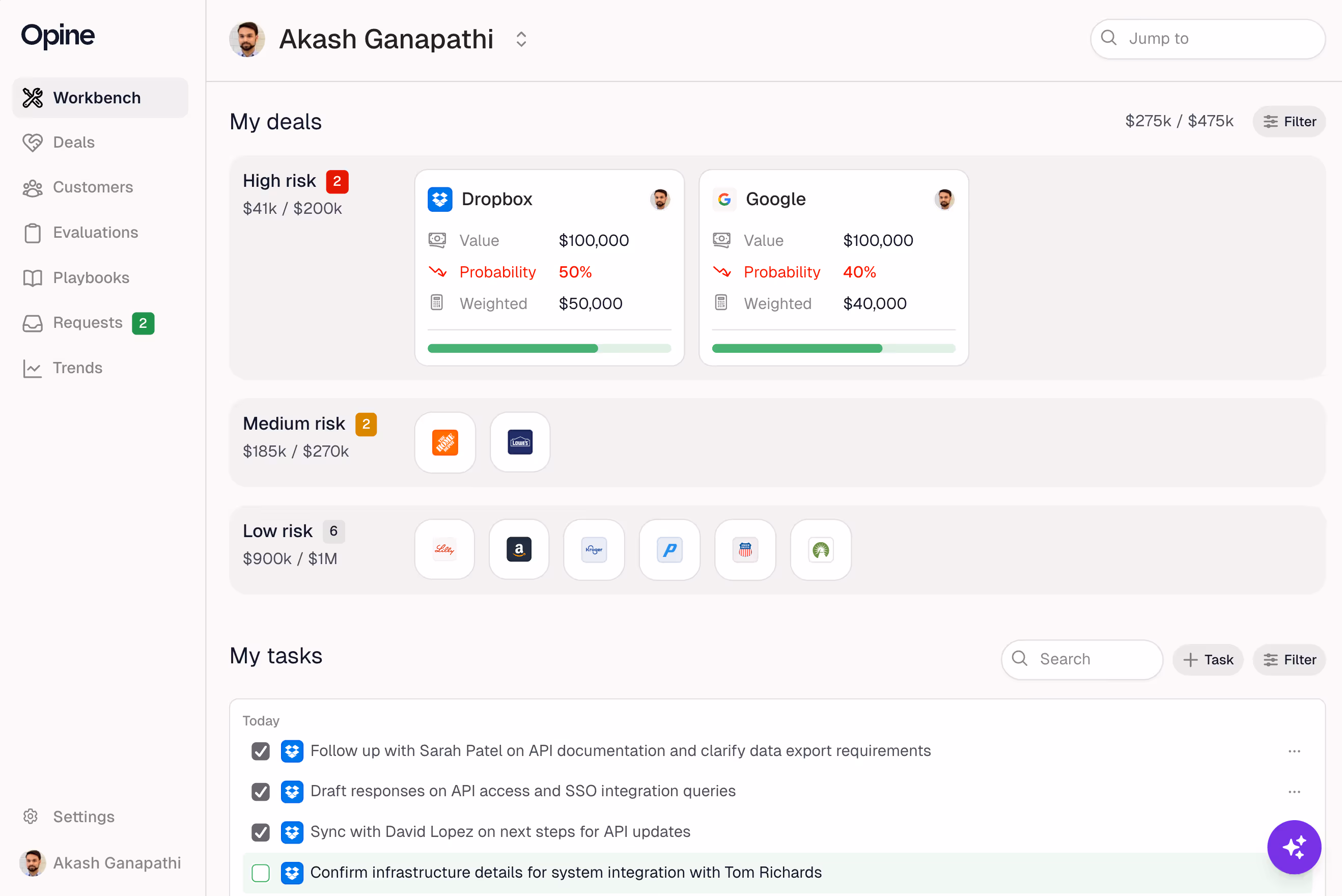Uncheck the Follow up with Sarah Patel task
This screenshot has height=896, width=1342.
261,751
